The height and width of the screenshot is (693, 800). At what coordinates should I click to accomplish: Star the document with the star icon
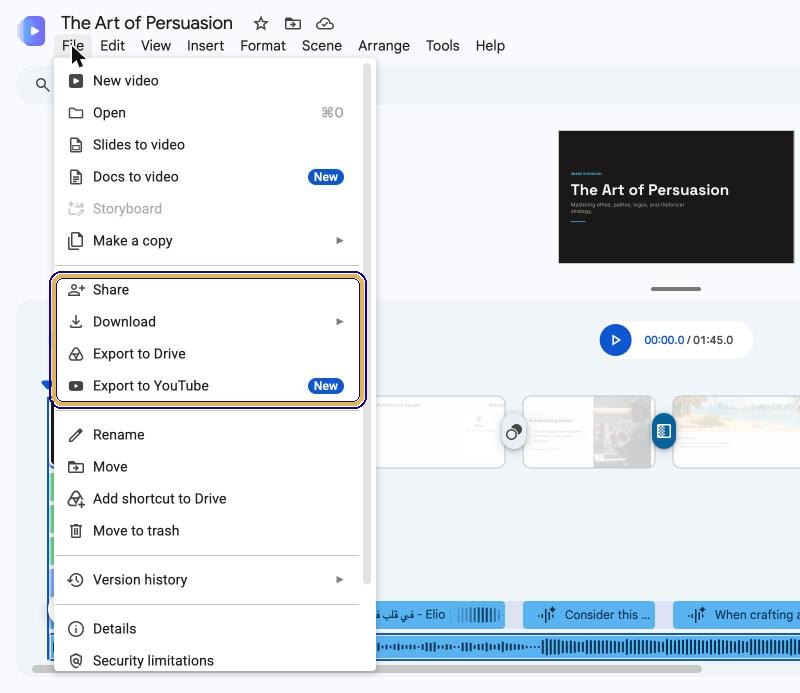(261, 23)
